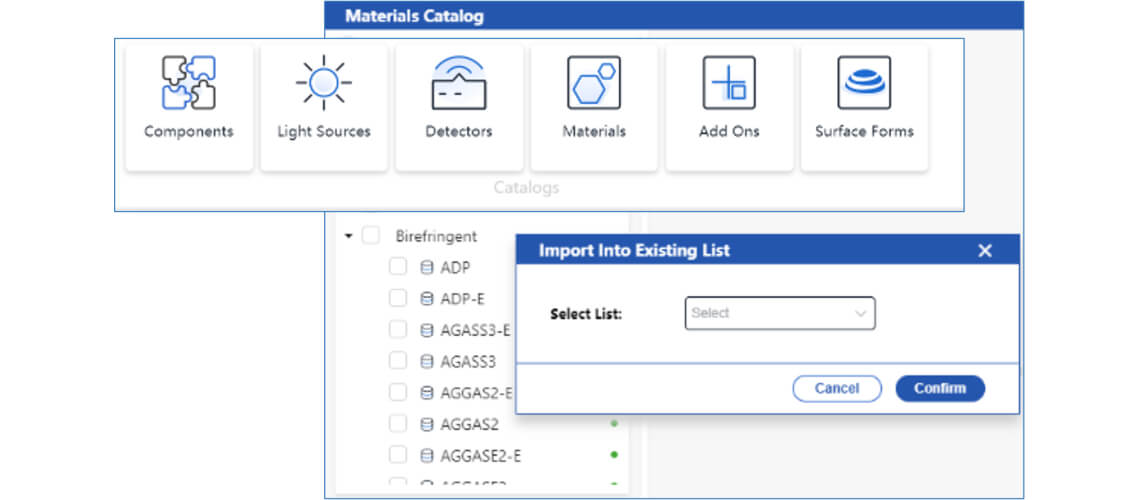Open the Materials catalog
This screenshot has width=1140, height=500.
click(593, 106)
